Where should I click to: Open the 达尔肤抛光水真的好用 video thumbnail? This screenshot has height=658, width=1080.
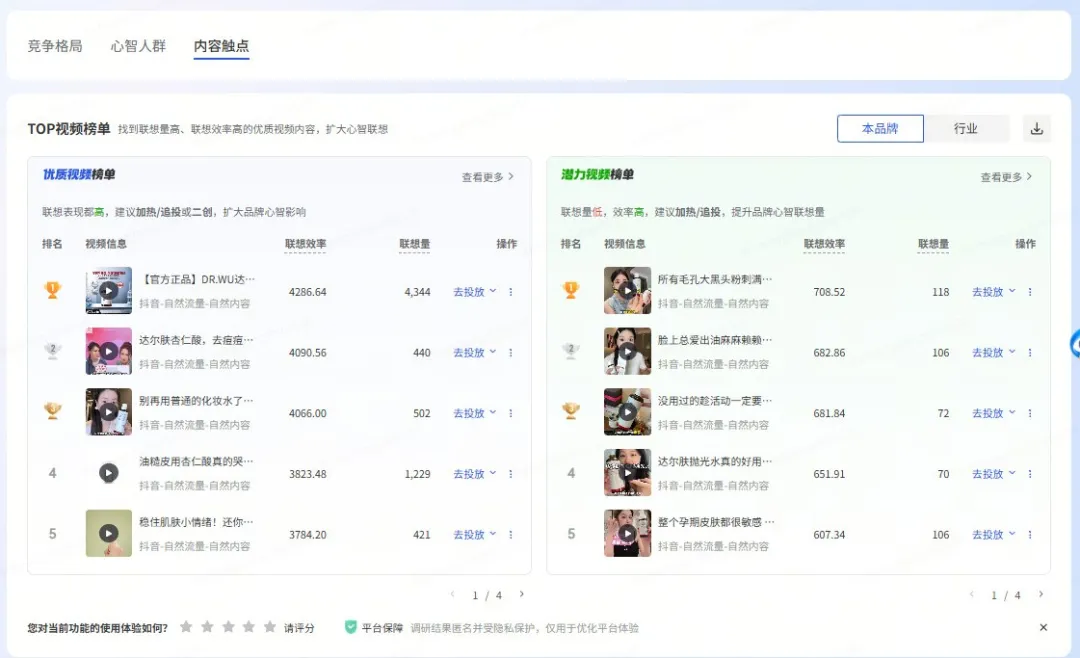[627, 473]
